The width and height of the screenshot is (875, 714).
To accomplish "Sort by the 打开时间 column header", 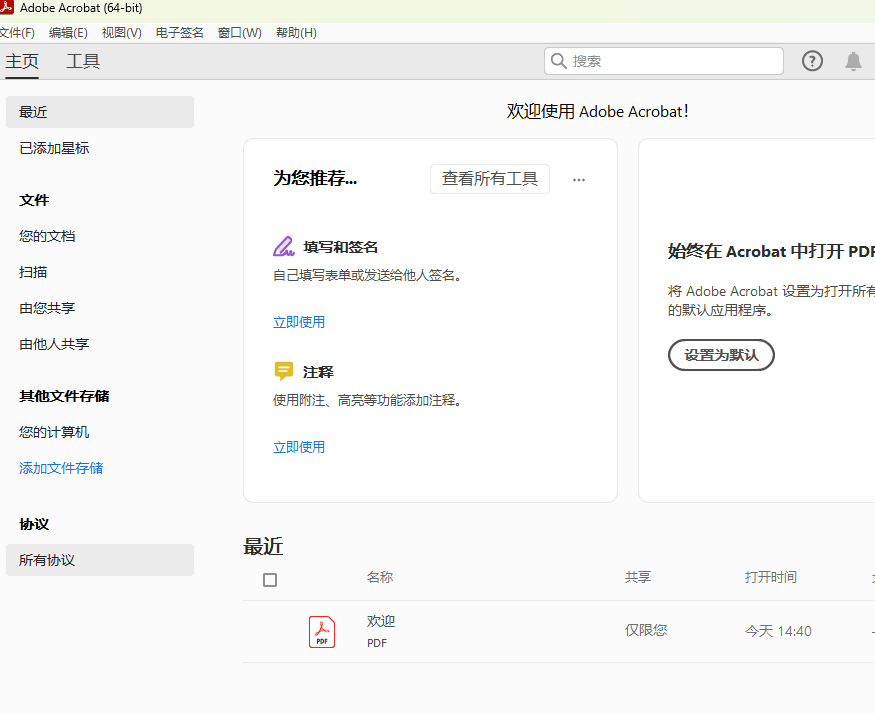I will click(771, 577).
